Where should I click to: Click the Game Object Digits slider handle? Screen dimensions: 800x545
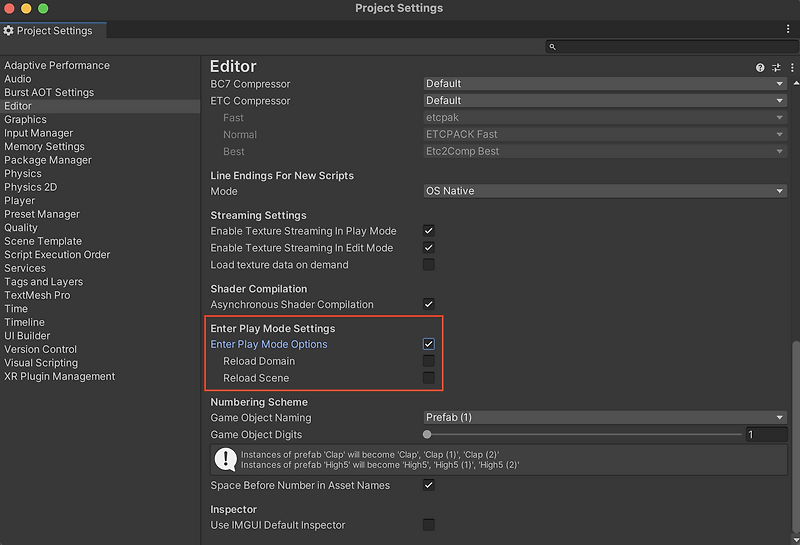click(428, 435)
